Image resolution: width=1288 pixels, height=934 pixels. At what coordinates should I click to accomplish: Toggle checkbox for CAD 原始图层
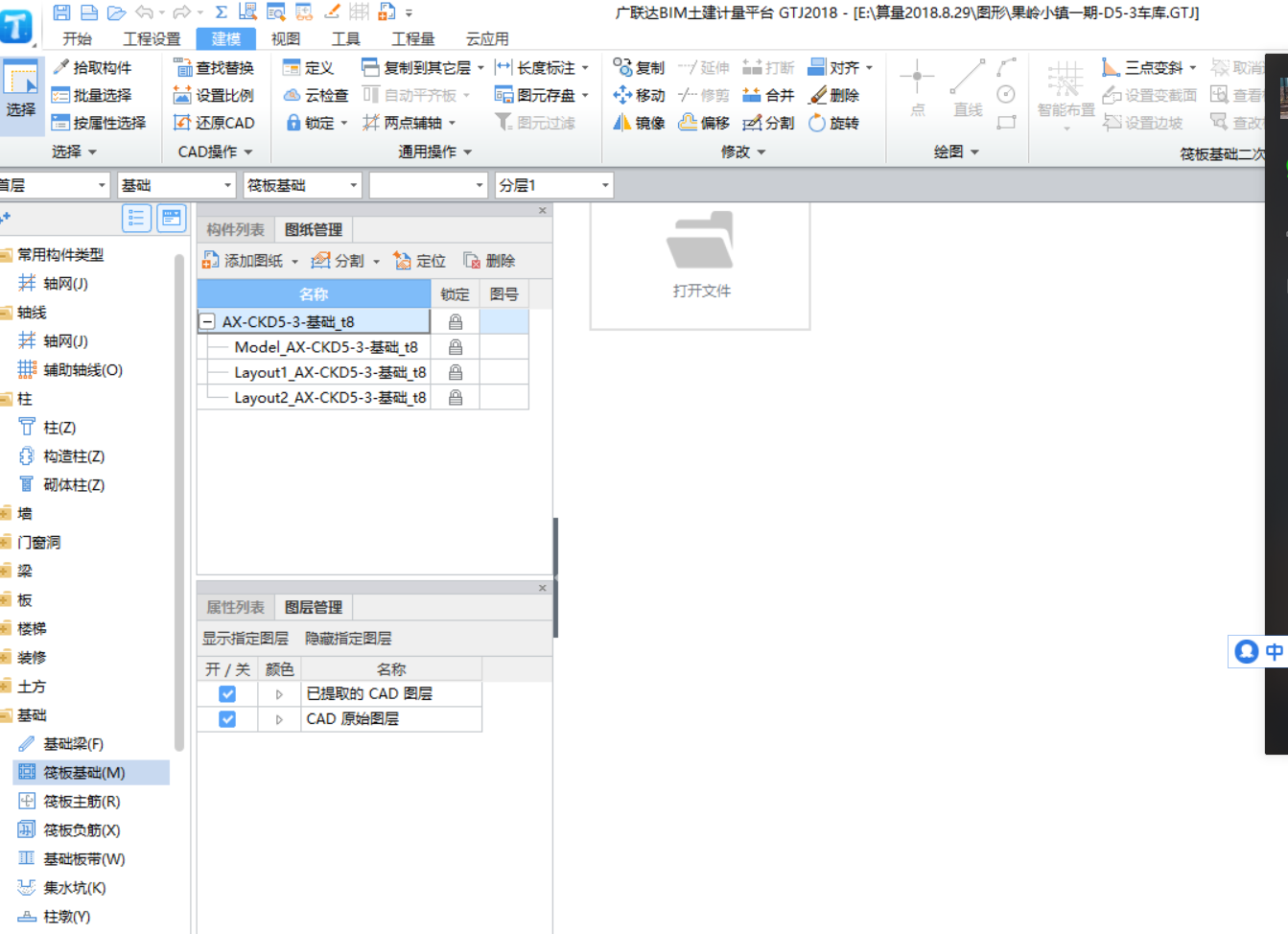pos(227,719)
